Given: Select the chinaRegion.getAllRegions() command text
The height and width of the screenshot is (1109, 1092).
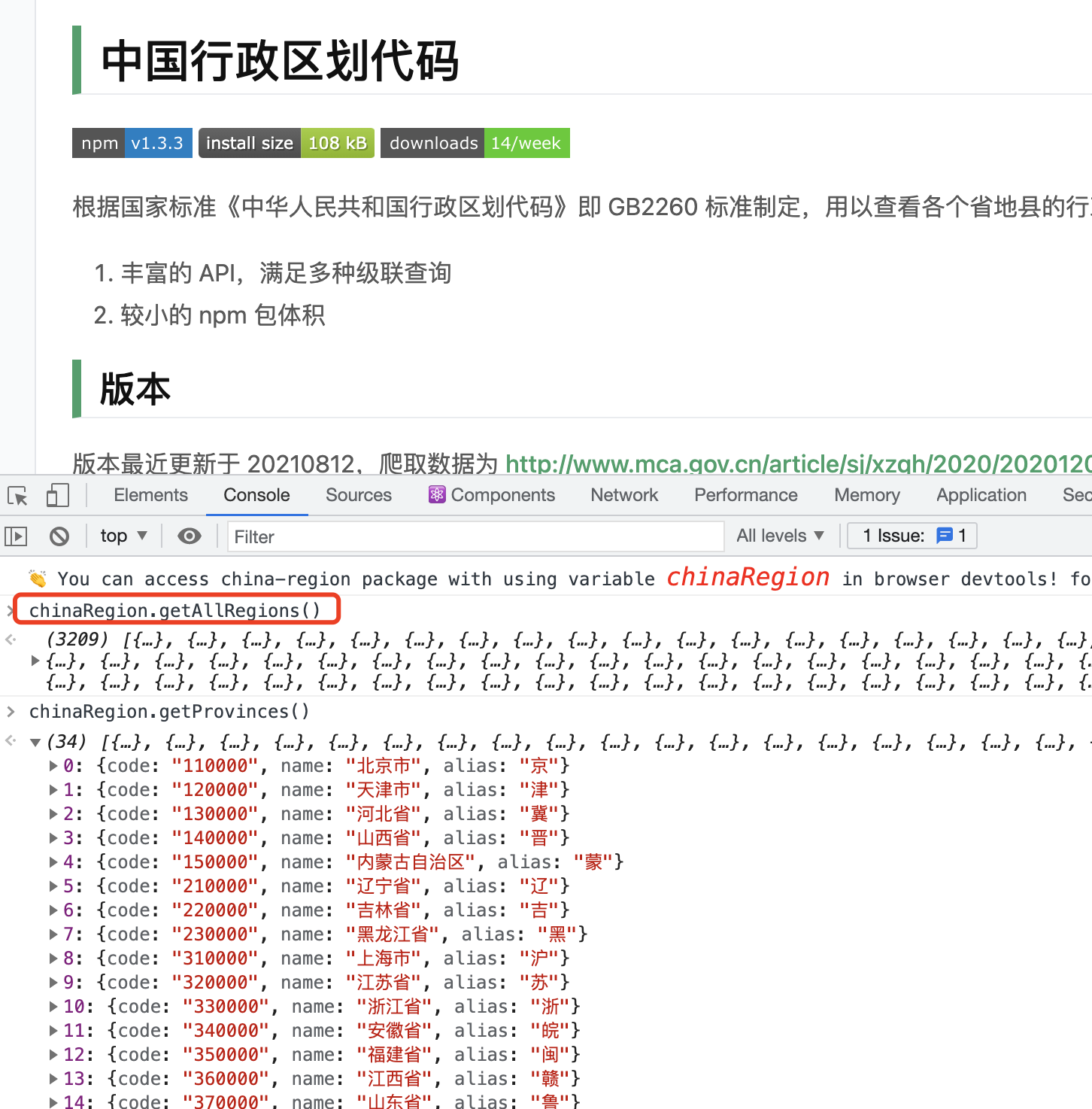Looking at the screenshot, I should pos(175,610).
